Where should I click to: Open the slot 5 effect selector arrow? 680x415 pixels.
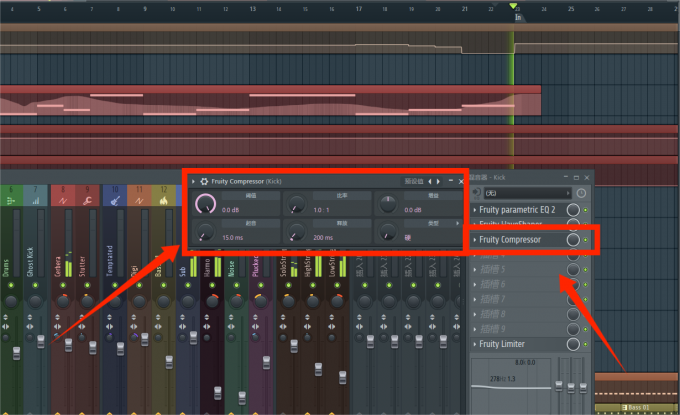[475, 270]
